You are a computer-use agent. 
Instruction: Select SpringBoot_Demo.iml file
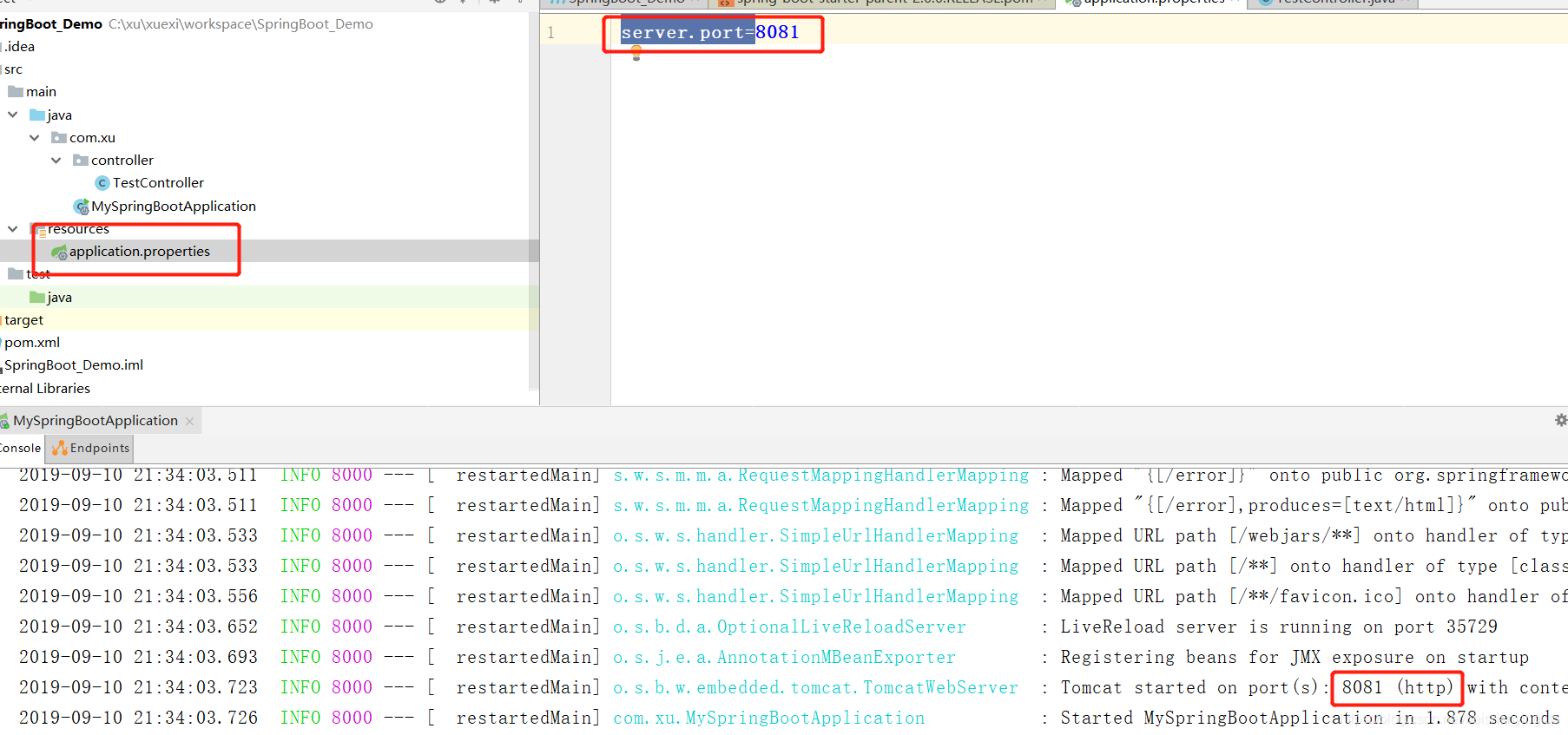coord(74,365)
